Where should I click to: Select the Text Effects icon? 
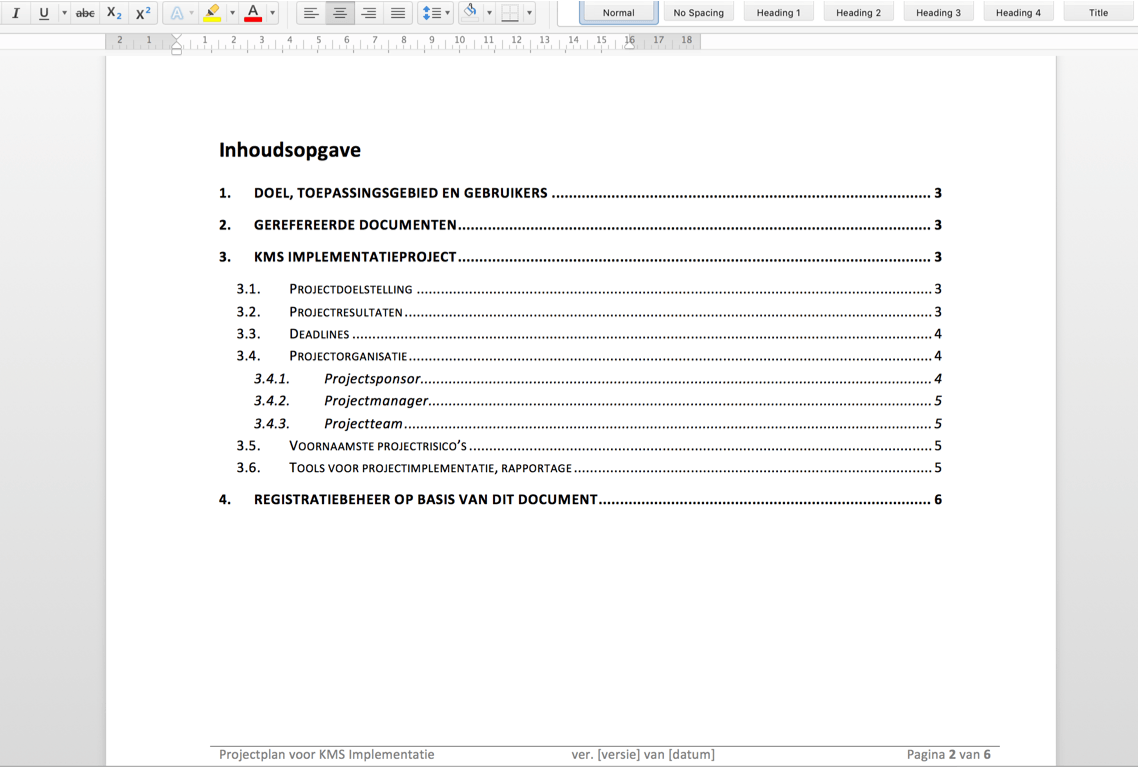coord(175,13)
